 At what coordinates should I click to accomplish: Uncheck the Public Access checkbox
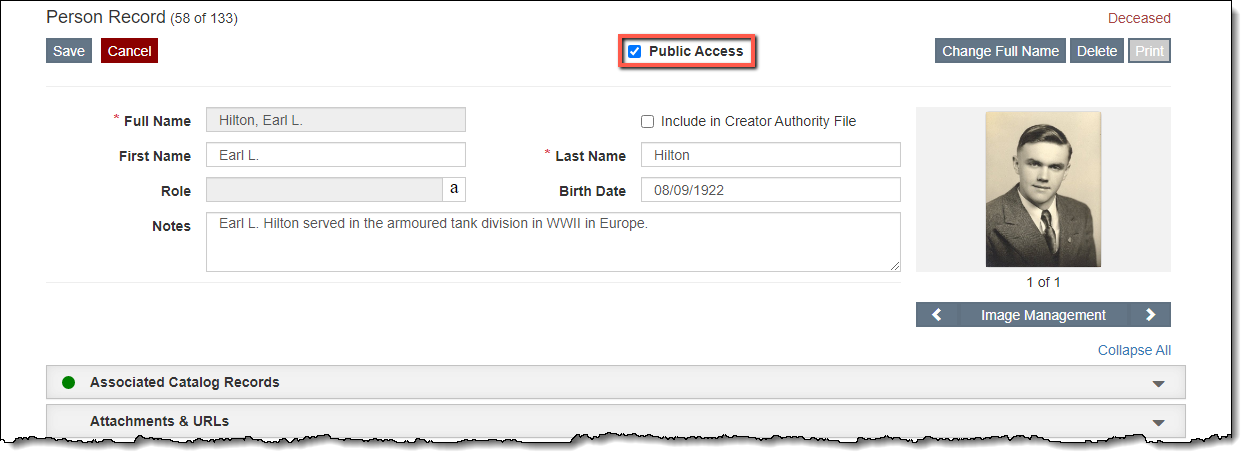coord(634,51)
